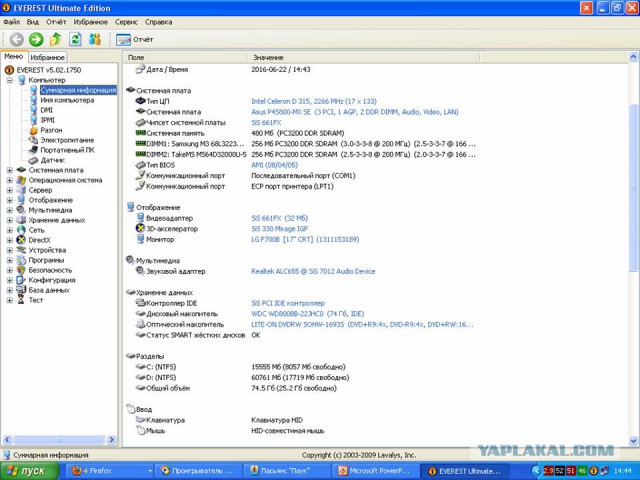Click the Back navigation arrow icon

17,39
